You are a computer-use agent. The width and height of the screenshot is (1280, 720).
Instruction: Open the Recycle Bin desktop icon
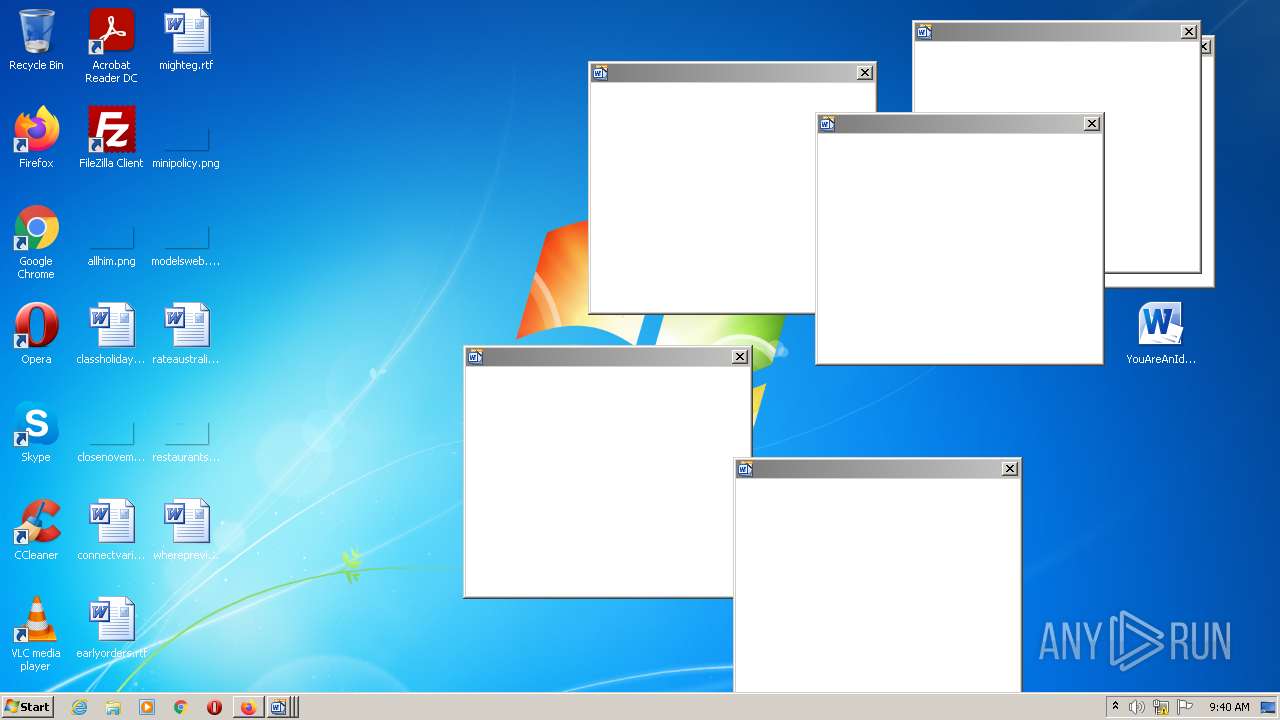point(36,41)
